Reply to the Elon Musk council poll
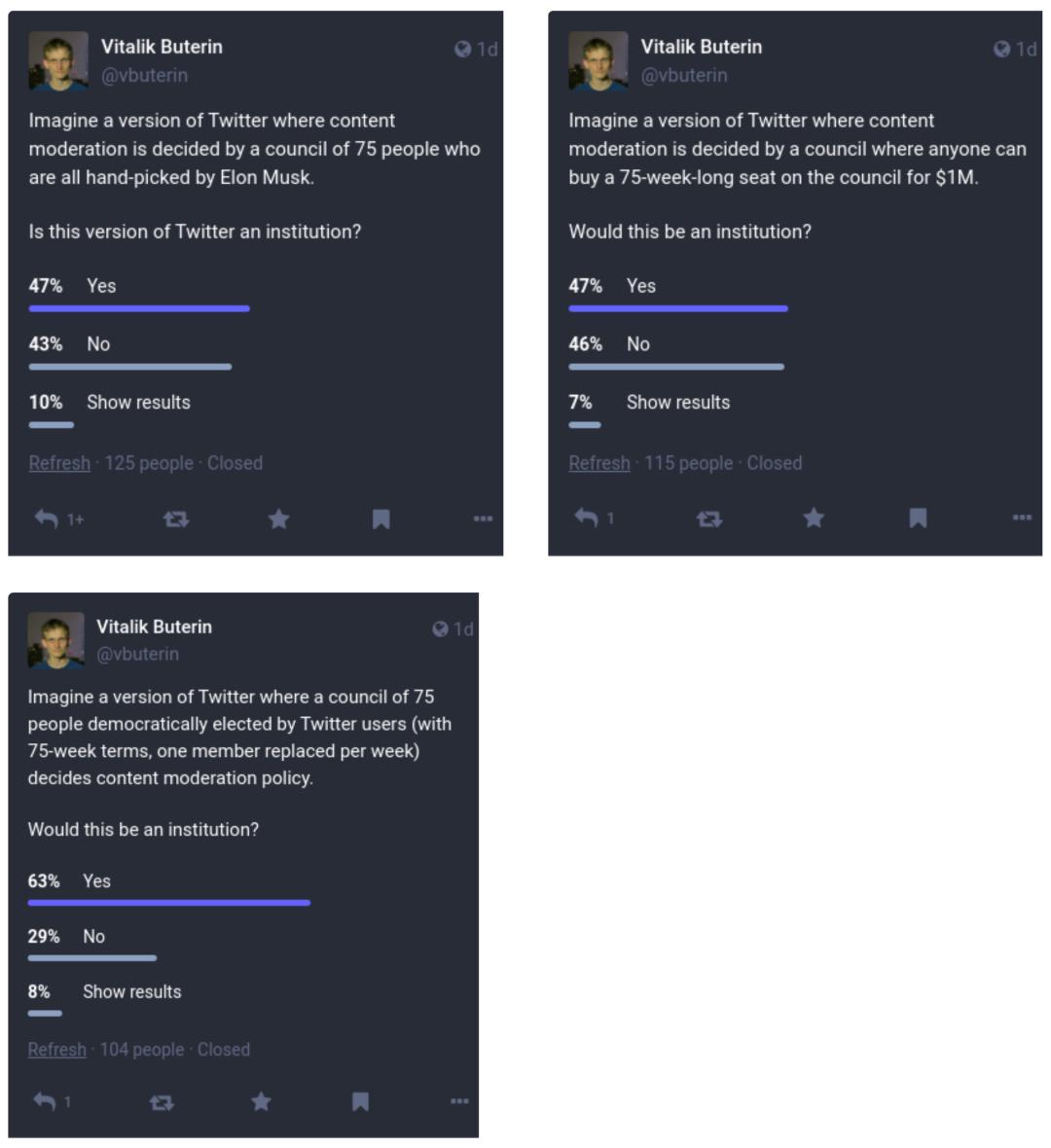Screen dimensions: 1051x1148 click(47, 519)
